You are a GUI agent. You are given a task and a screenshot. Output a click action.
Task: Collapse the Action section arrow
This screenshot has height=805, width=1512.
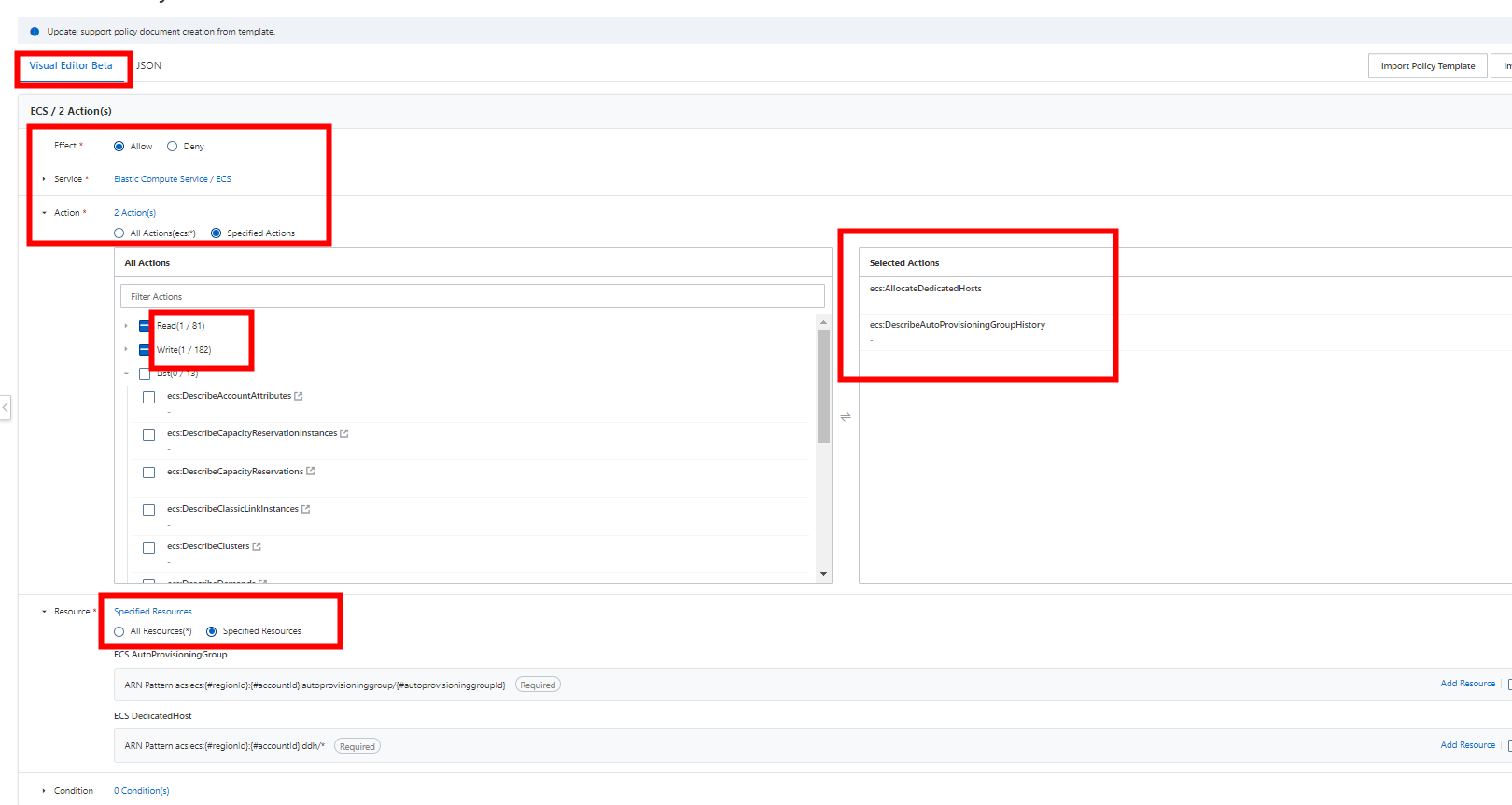pyautogui.click(x=44, y=213)
